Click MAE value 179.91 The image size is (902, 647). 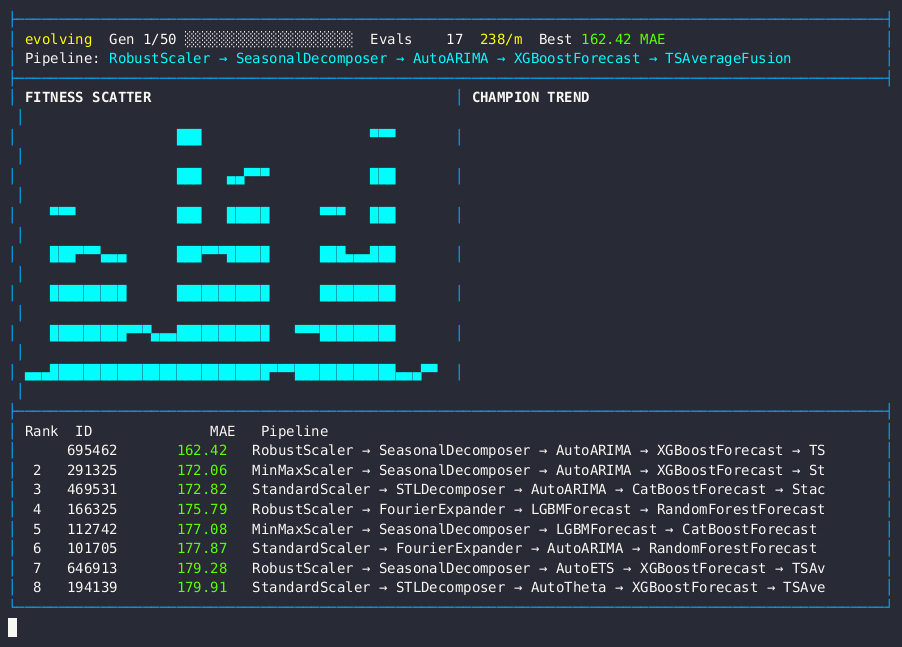[202, 588]
